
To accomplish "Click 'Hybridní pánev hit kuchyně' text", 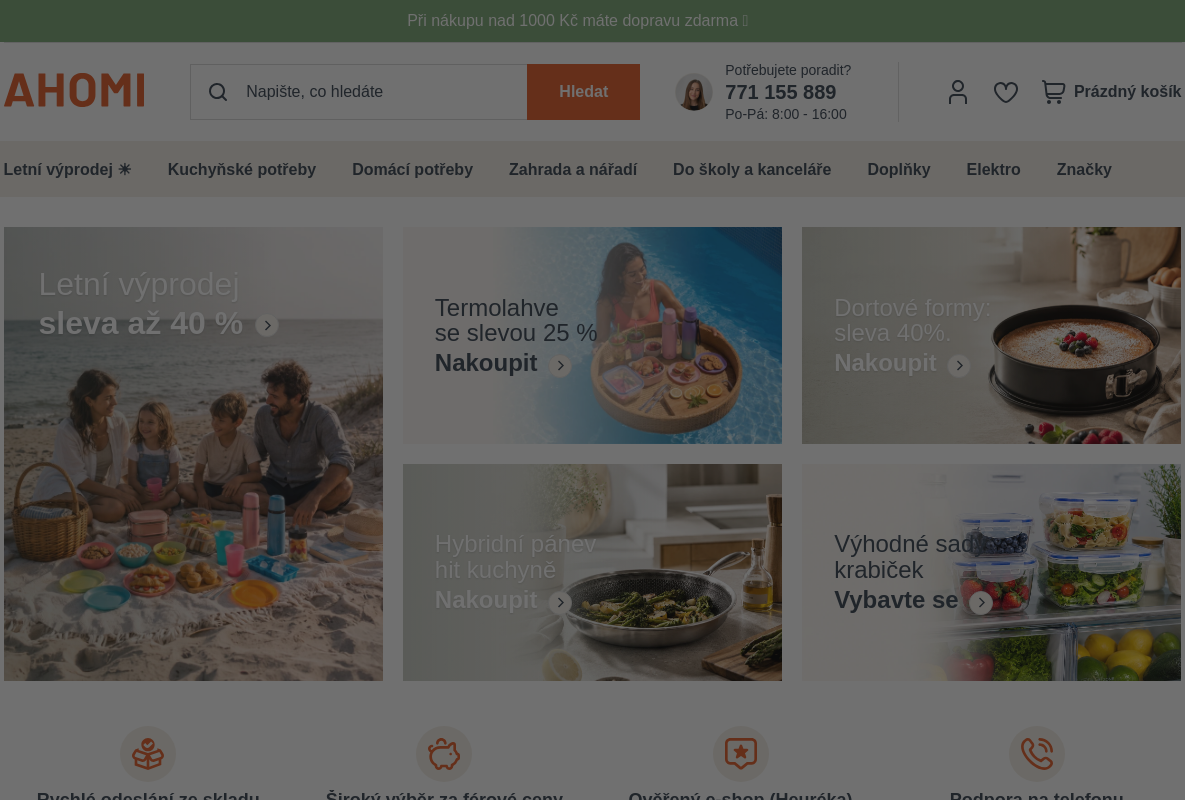I will coord(516,557).
